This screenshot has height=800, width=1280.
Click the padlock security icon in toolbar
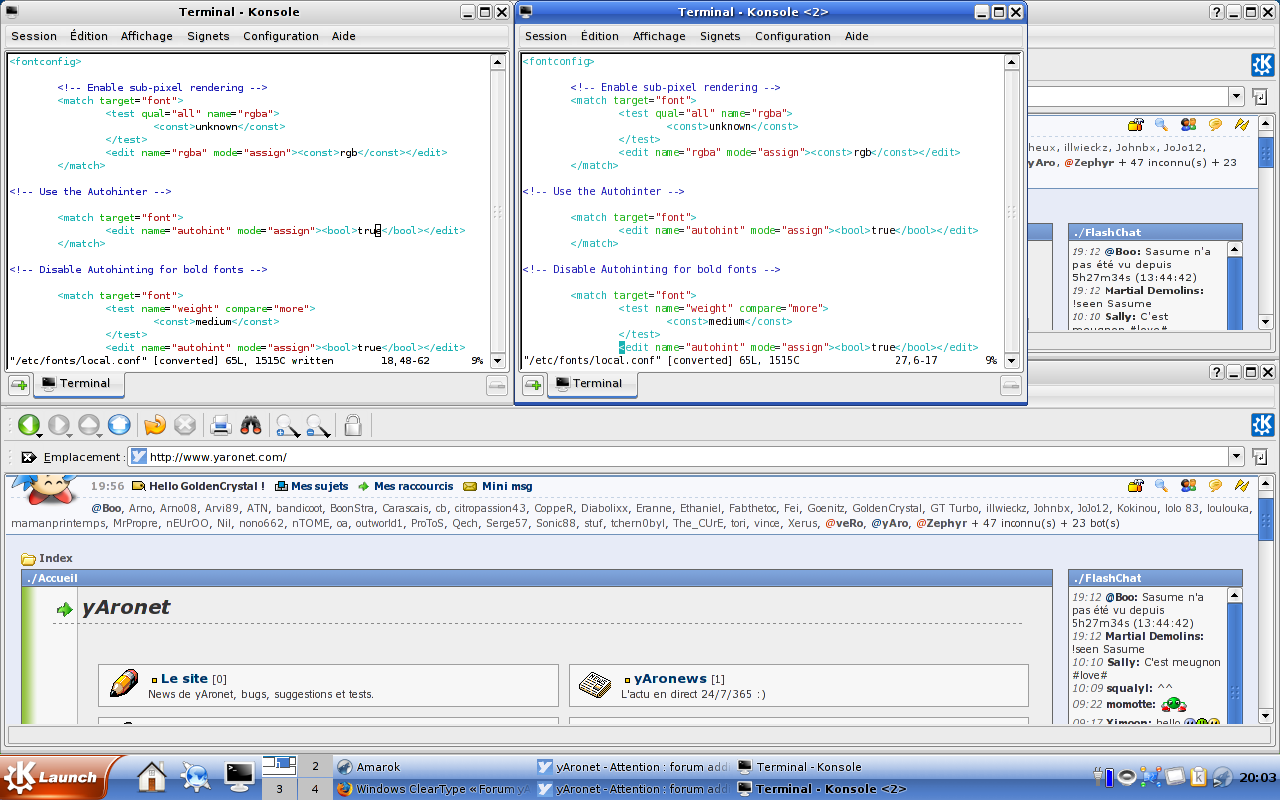click(x=353, y=425)
